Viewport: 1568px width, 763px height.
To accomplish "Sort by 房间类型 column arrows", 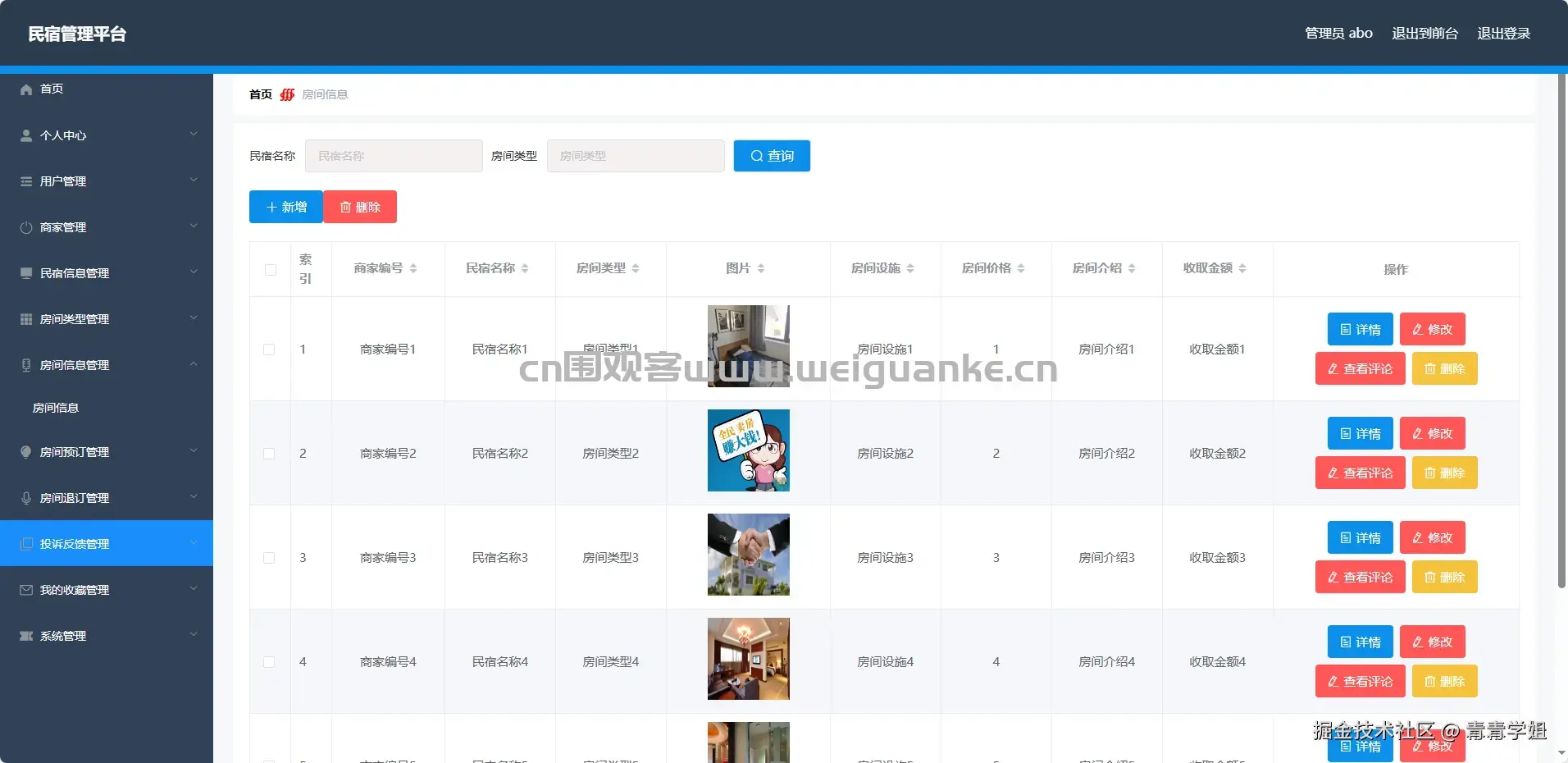I will tap(636, 268).
